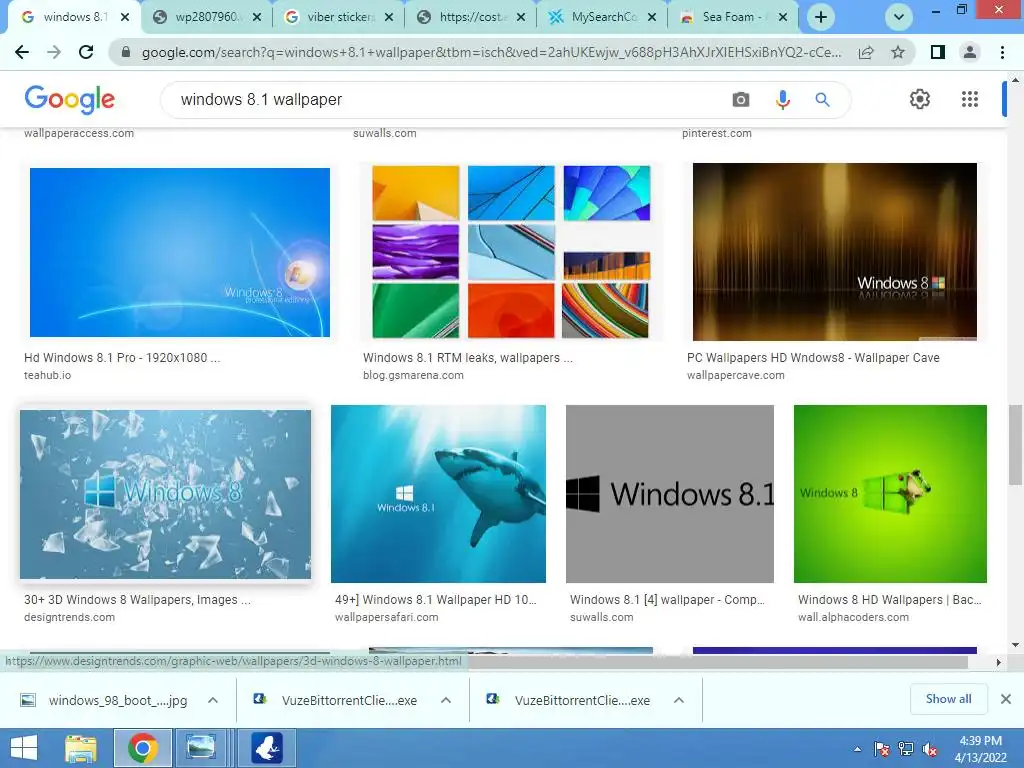Start voice search with microphone icon

(782, 100)
